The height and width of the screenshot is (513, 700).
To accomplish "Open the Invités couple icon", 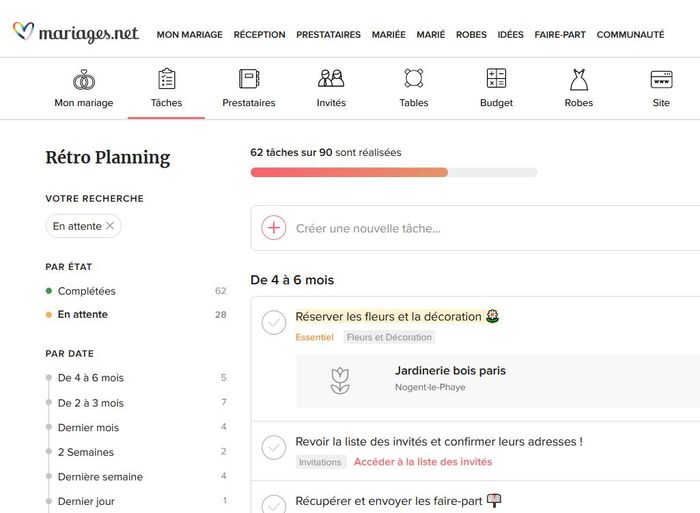I will point(331,79).
